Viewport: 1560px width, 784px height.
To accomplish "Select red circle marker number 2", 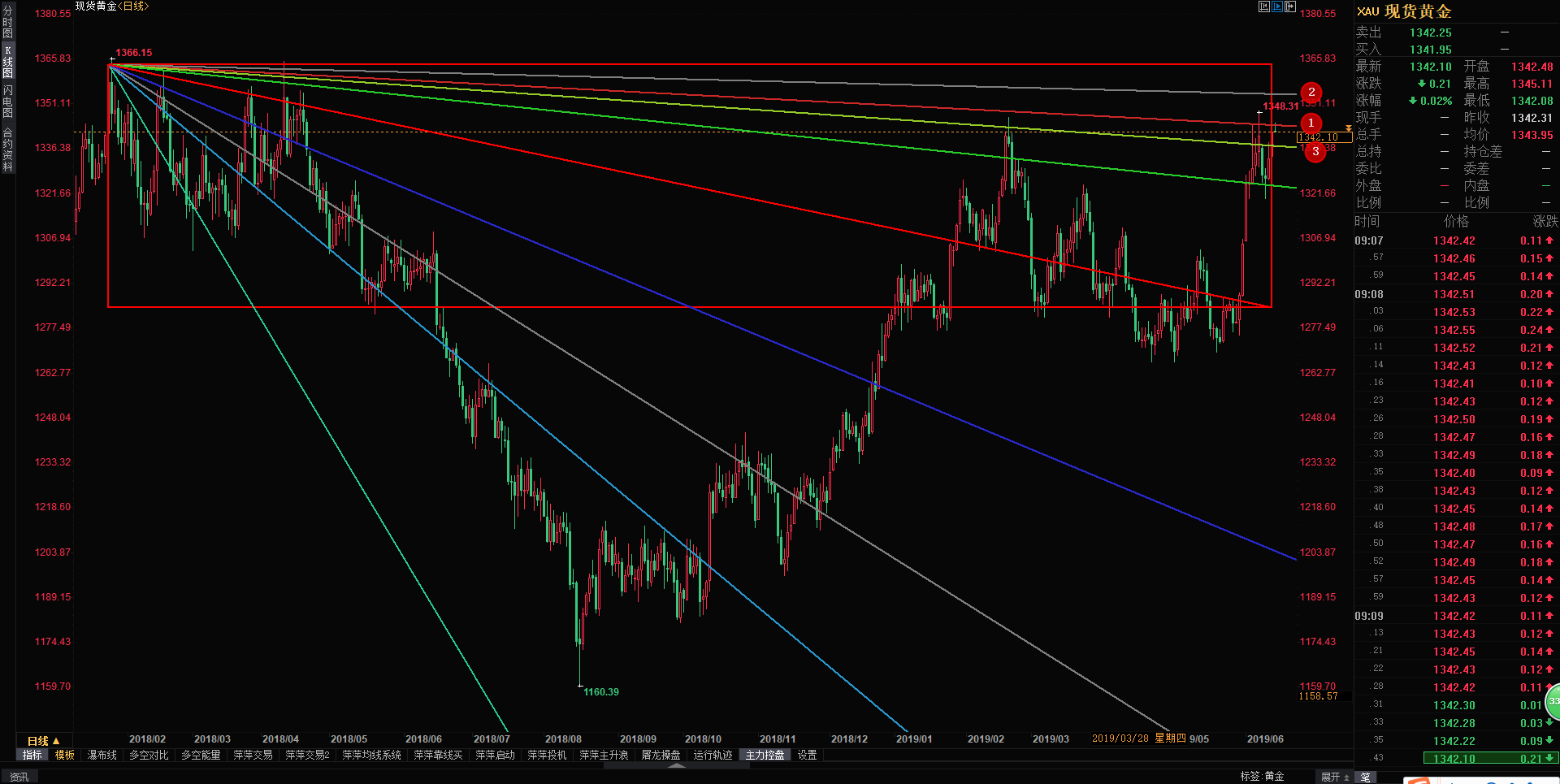I will click(1311, 93).
